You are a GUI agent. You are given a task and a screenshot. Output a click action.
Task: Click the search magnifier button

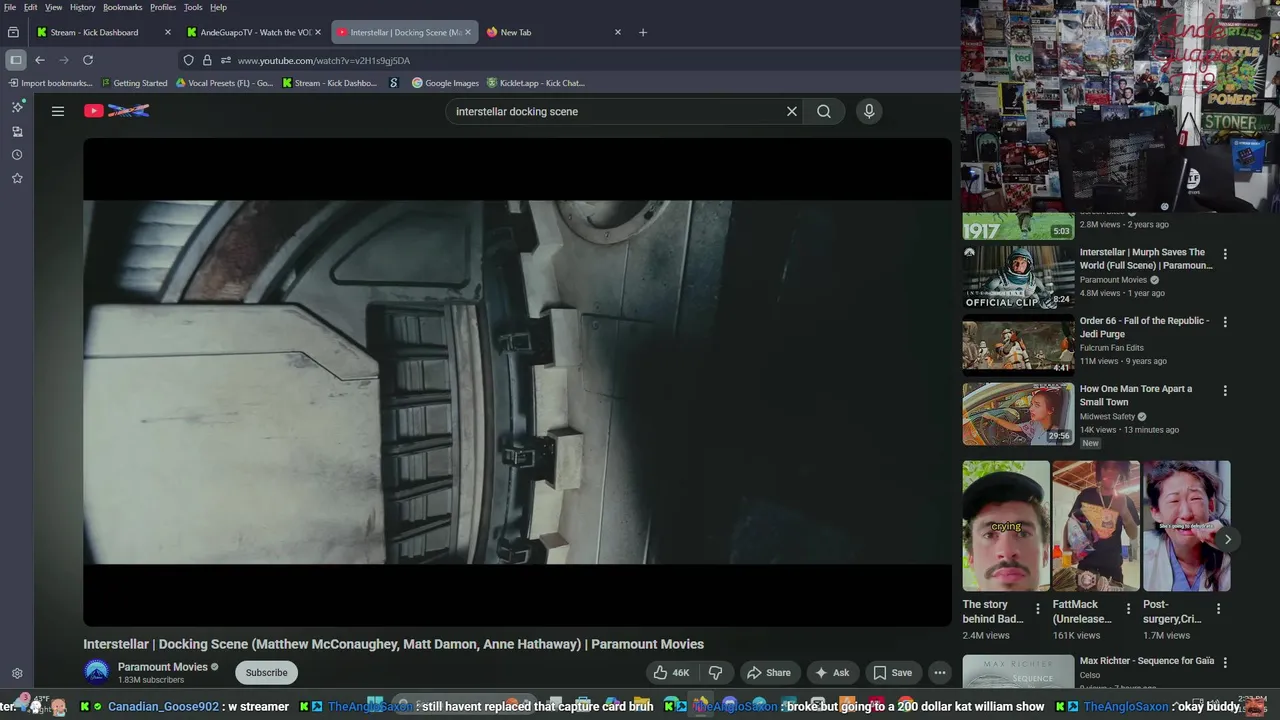tap(824, 111)
